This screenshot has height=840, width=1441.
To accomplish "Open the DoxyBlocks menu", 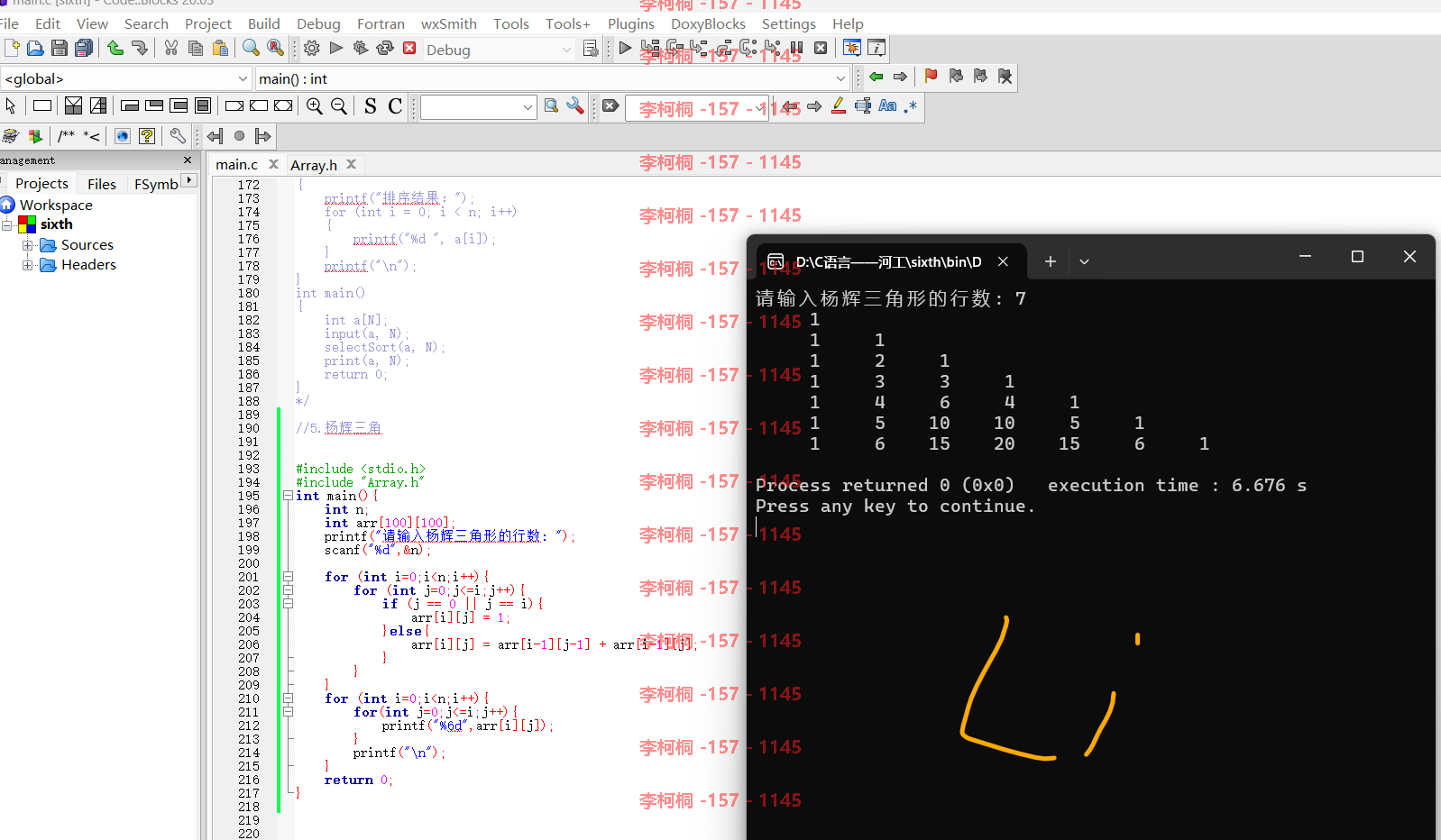I will (x=708, y=23).
